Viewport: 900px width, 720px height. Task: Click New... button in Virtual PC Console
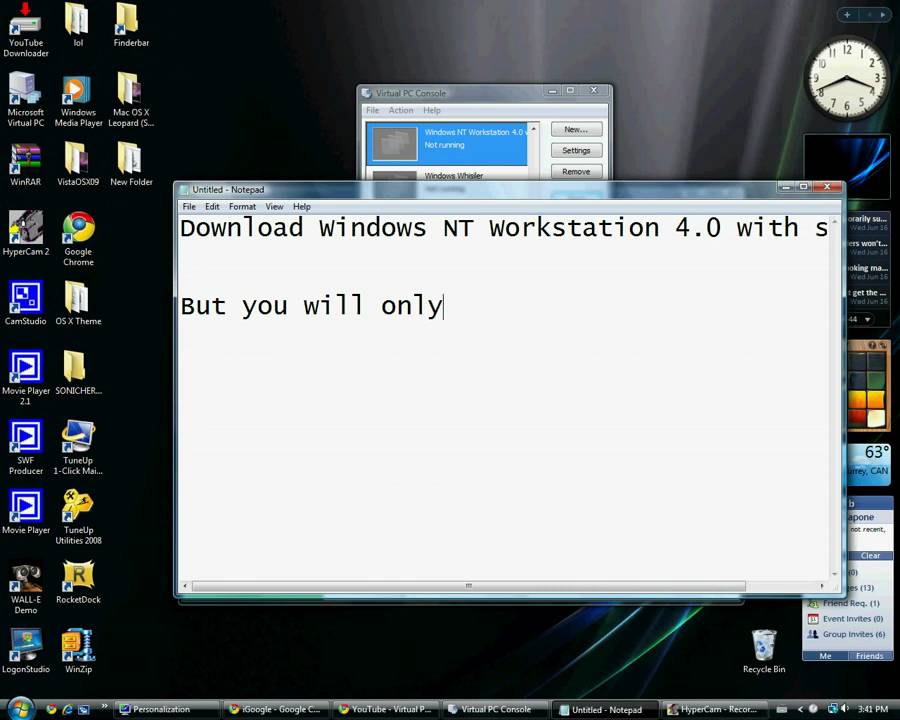click(576, 129)
